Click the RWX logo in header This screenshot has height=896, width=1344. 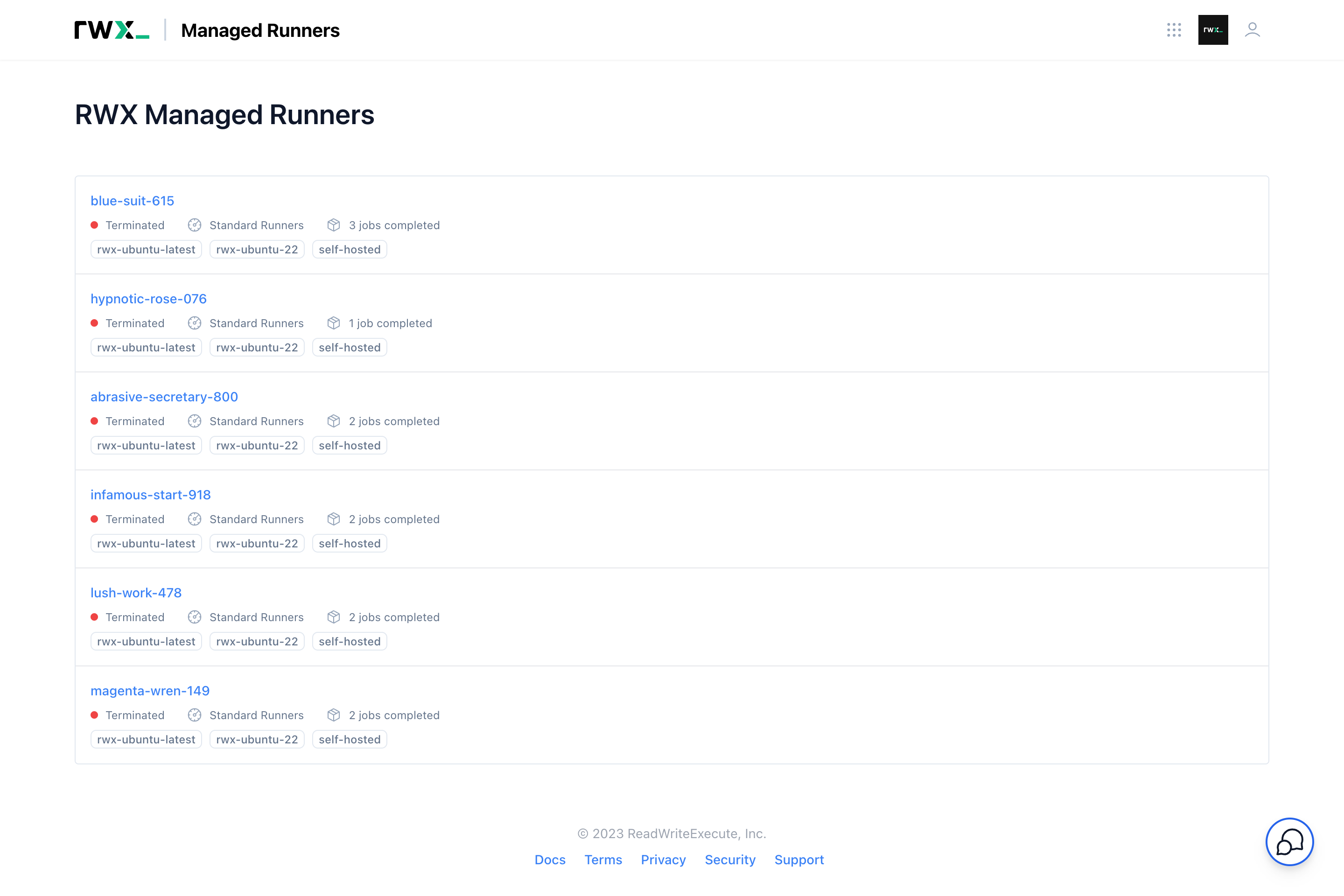coord(112,30)
